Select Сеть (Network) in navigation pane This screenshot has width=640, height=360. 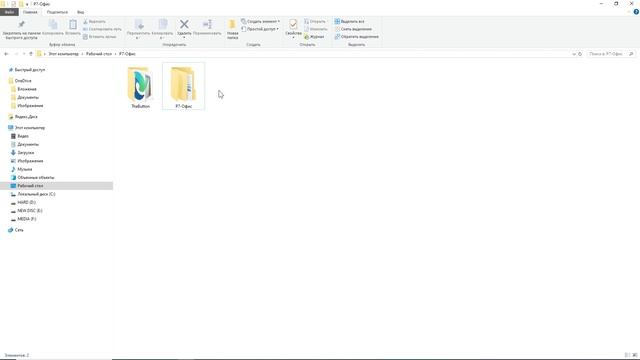(x=19, y=230)
